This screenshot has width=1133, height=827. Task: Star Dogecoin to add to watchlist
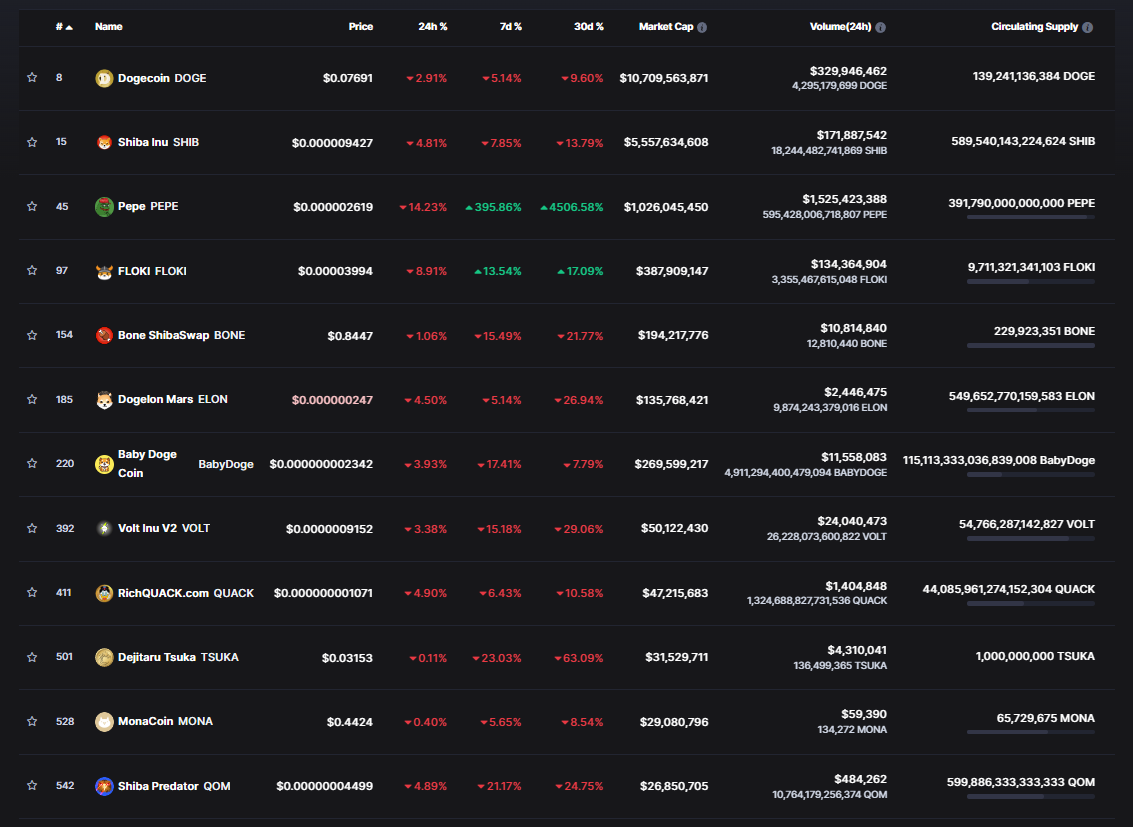click(32, 77)
